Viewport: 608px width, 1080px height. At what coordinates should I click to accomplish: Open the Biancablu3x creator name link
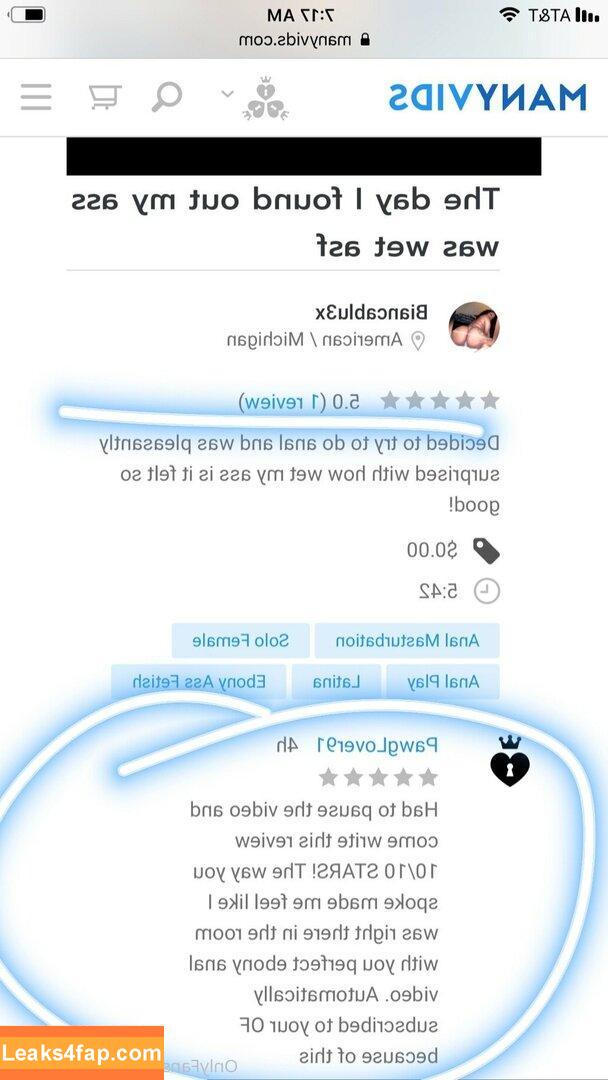pyautogui.click(x=371, y=312)
